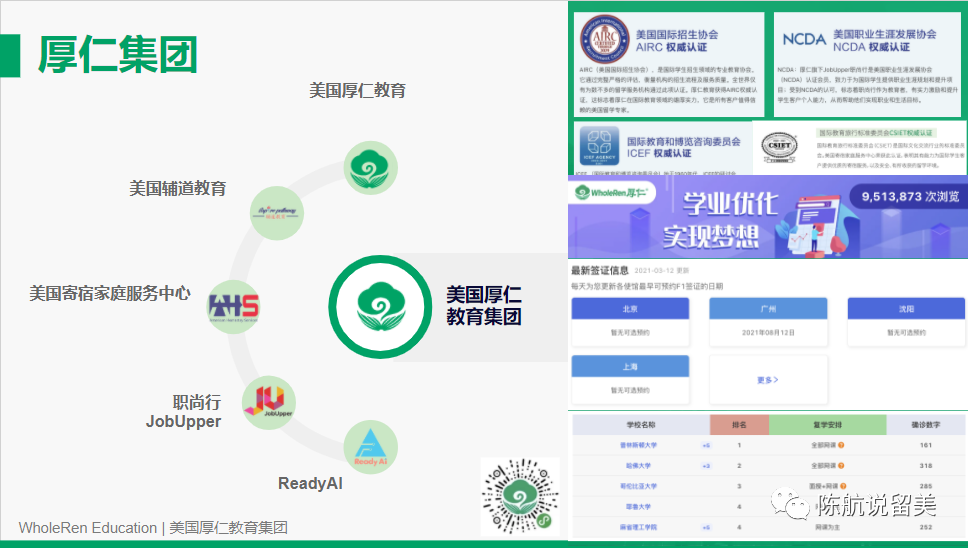Select the 北京 visa info card
The width and height of the screenshot is (968, 548).
pyautogui.click(x=630, y=322)
